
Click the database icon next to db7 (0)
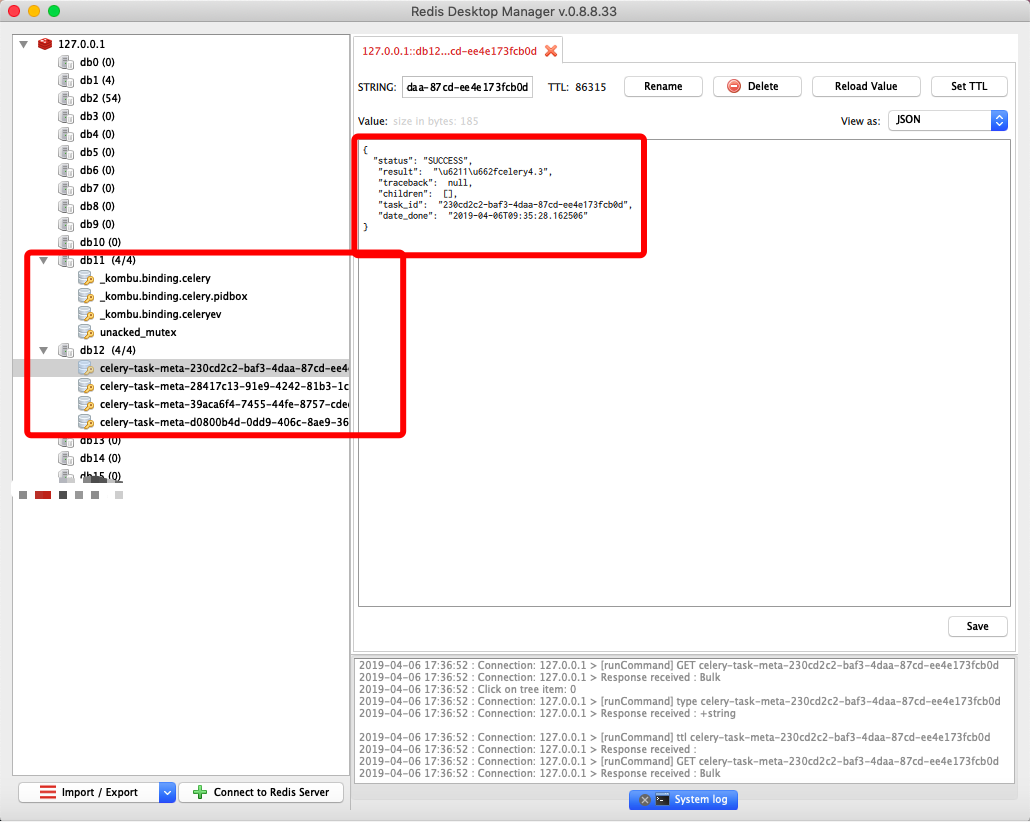(x=66, y=189)
